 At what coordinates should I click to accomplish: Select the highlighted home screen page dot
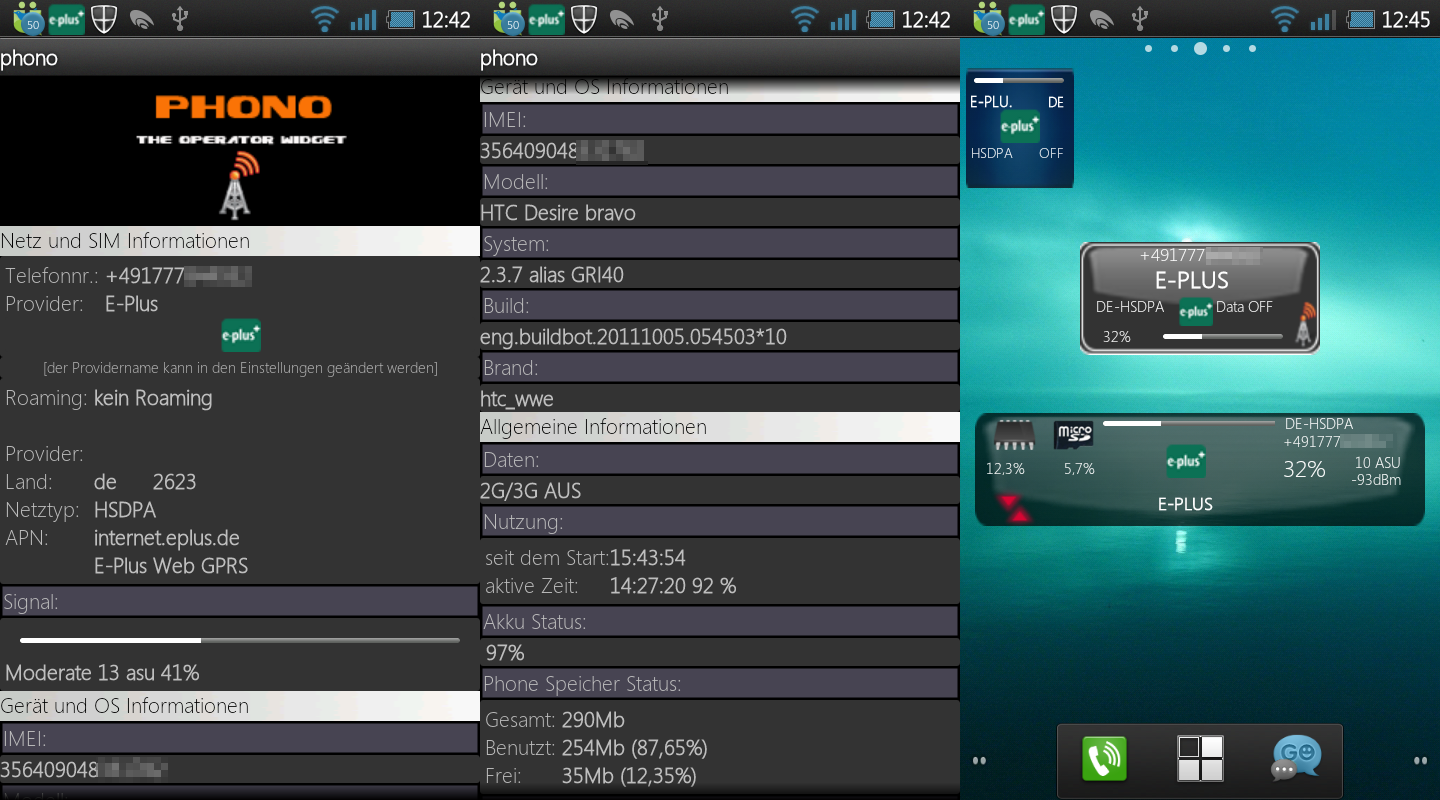[x=1200, y=48]
